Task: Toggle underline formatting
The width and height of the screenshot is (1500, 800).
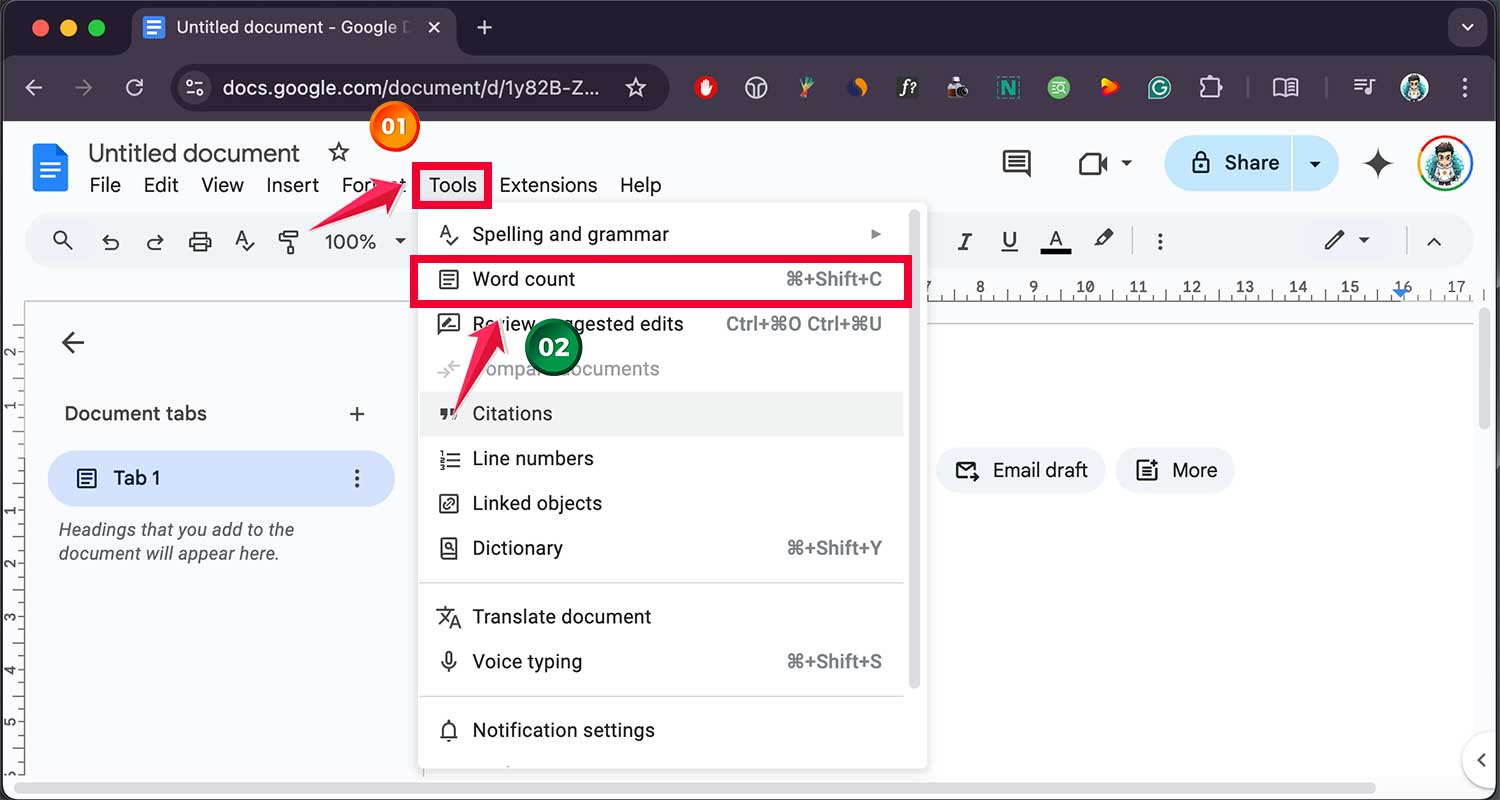Action: pos(1009,240)
